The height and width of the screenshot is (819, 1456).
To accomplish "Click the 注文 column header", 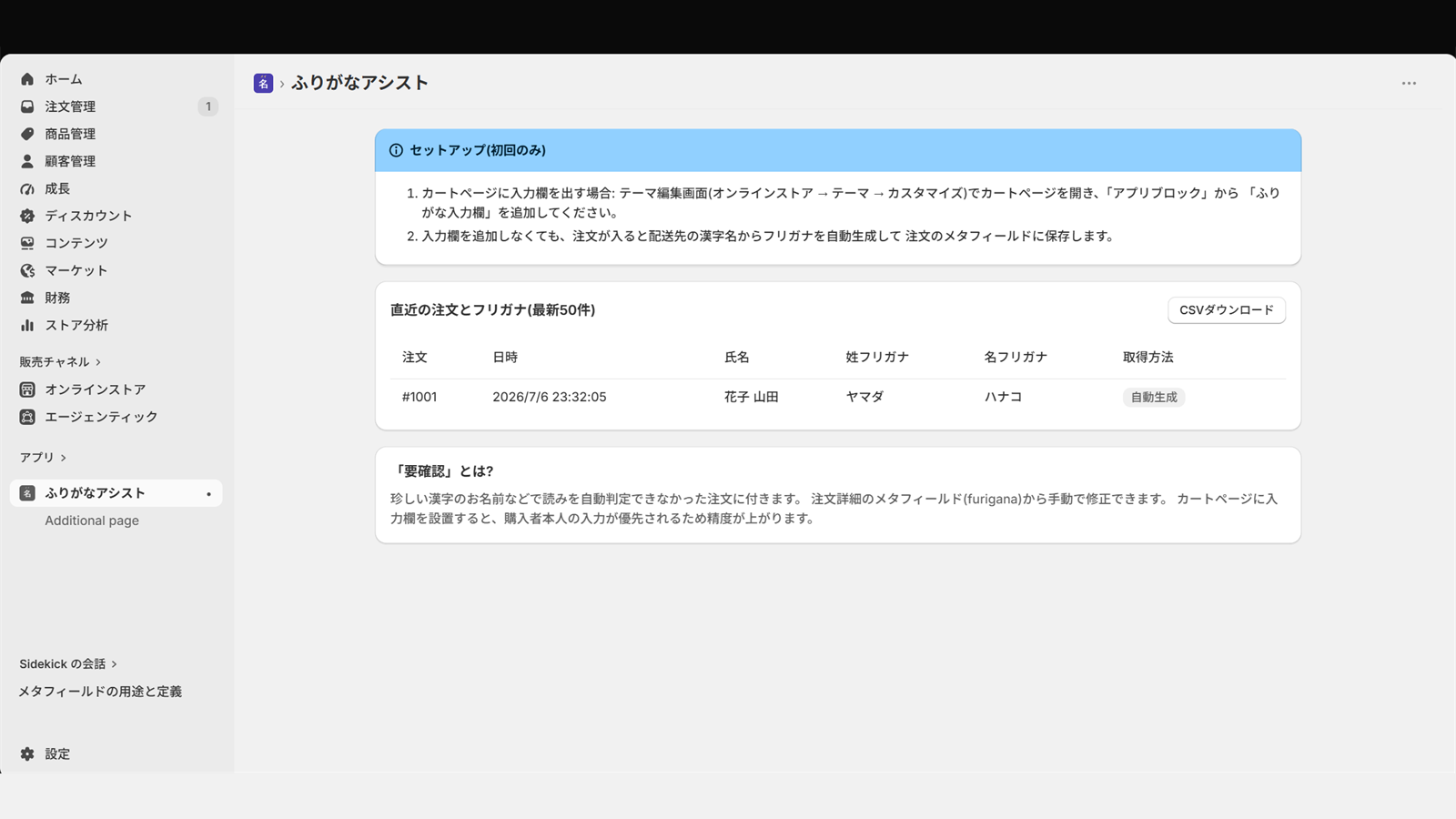I will click(415, 357).
